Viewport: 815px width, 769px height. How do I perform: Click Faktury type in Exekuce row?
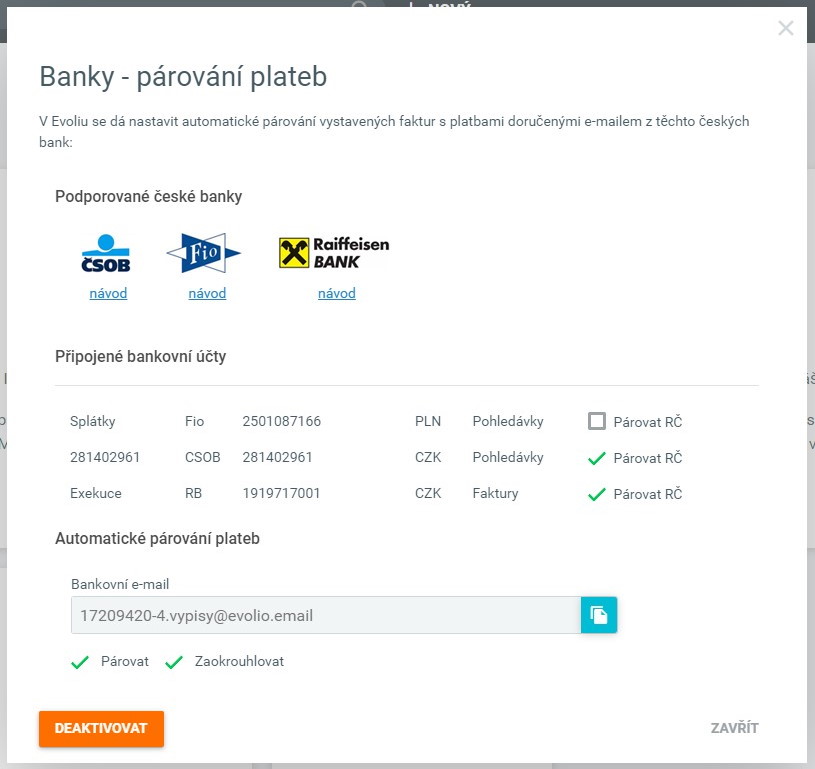coord(495,493)
